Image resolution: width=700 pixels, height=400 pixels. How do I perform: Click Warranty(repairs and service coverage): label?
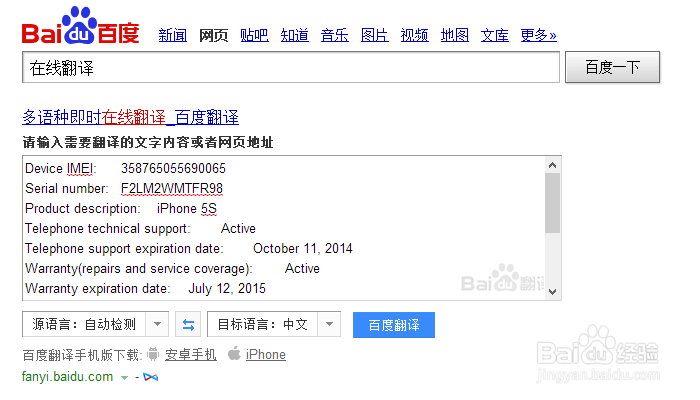click(139, 268)
